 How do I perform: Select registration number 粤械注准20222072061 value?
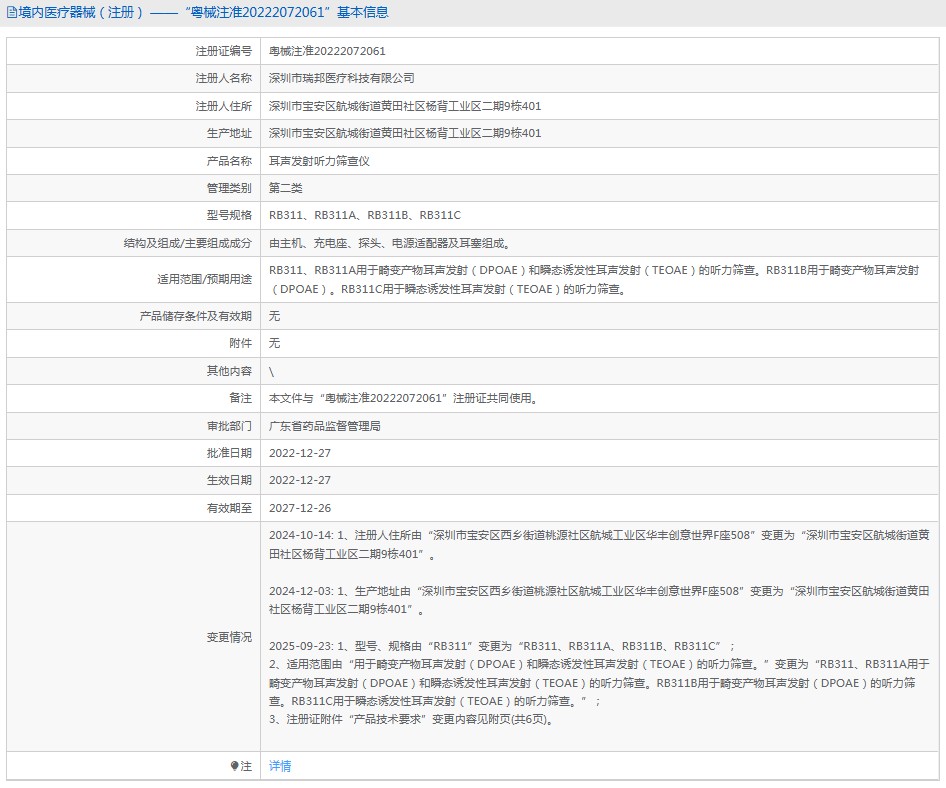(x=327, y=51)
